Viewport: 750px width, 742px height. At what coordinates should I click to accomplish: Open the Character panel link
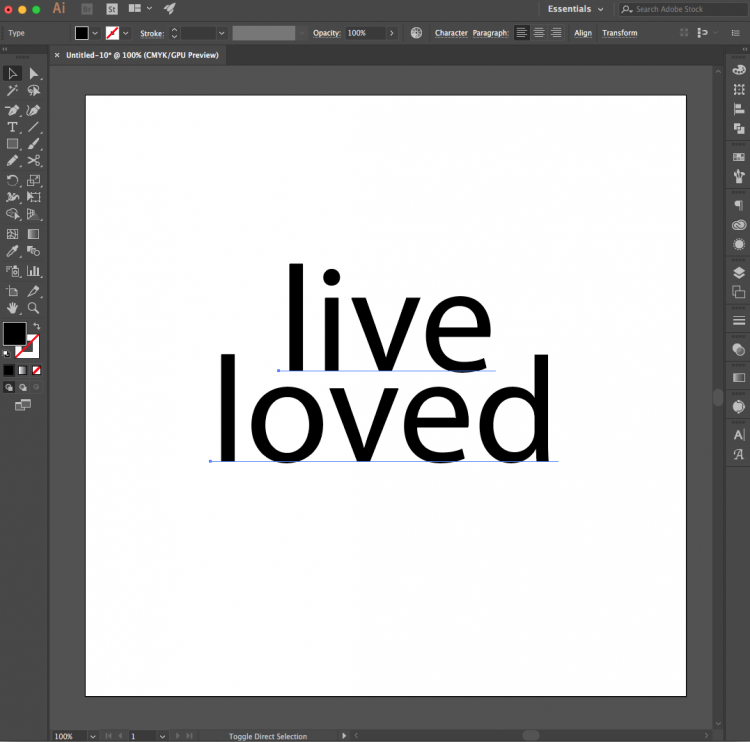coord(451,33)
